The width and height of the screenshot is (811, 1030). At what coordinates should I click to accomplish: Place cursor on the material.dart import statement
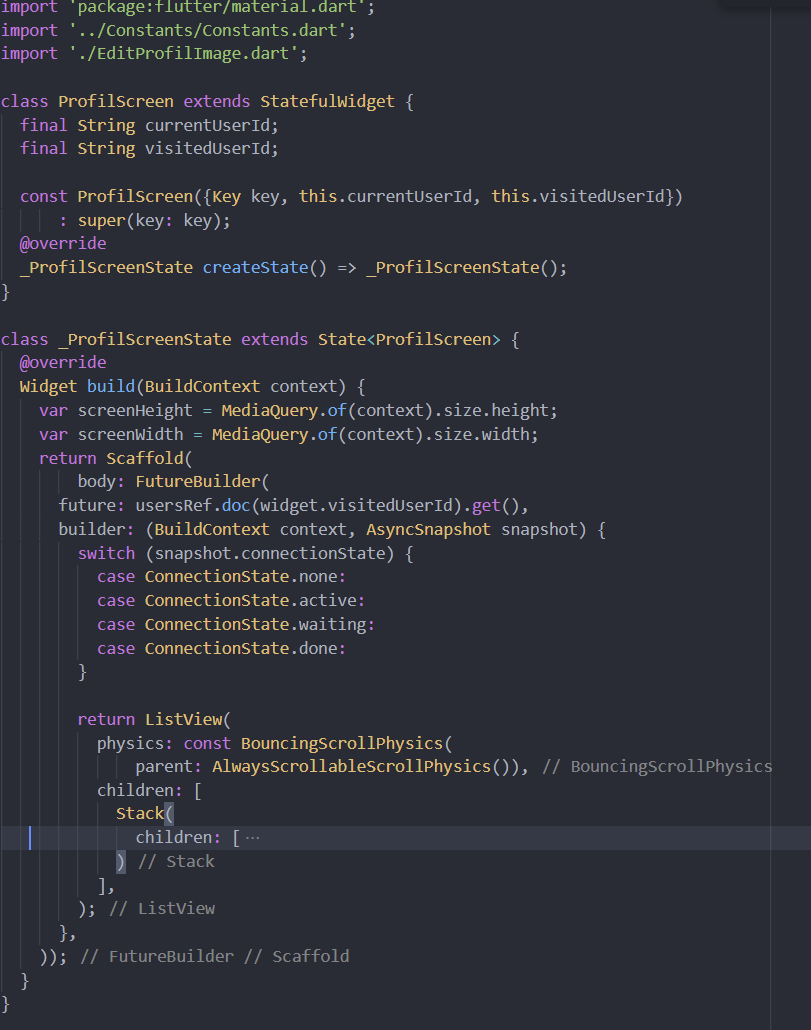coord(180,7)
